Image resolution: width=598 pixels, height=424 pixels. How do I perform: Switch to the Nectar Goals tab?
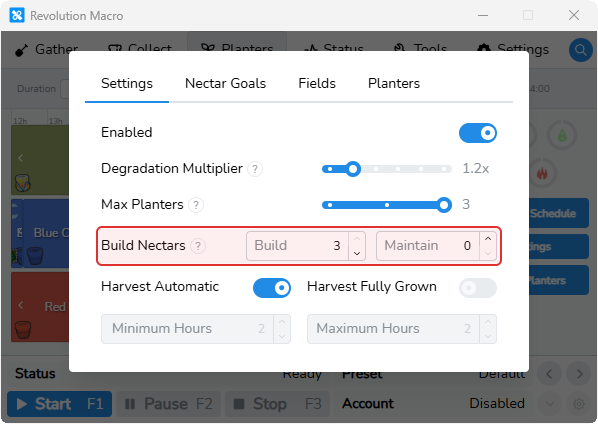[x=225, y=84]
